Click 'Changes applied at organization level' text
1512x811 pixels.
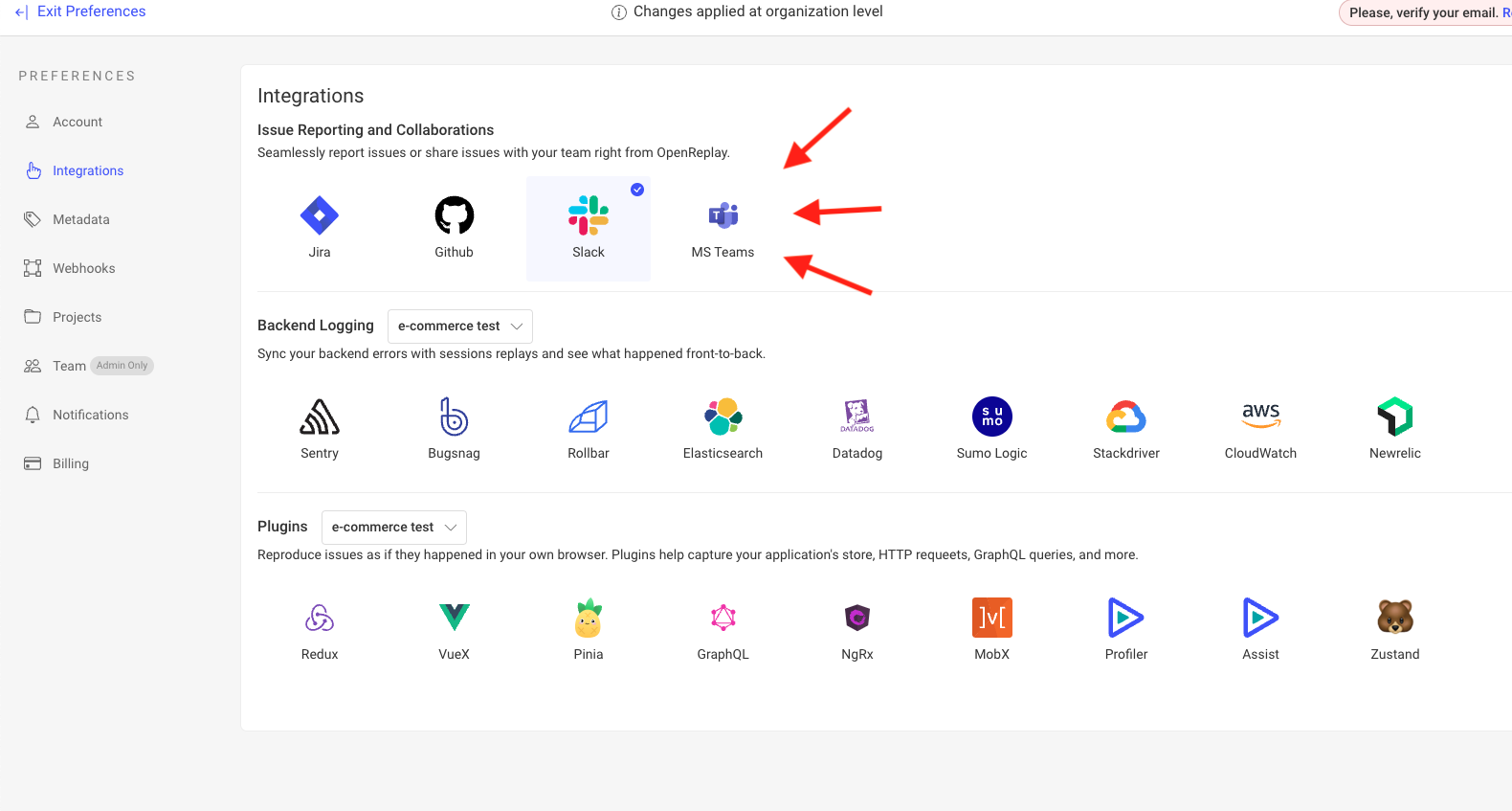(x=758, y=11)
